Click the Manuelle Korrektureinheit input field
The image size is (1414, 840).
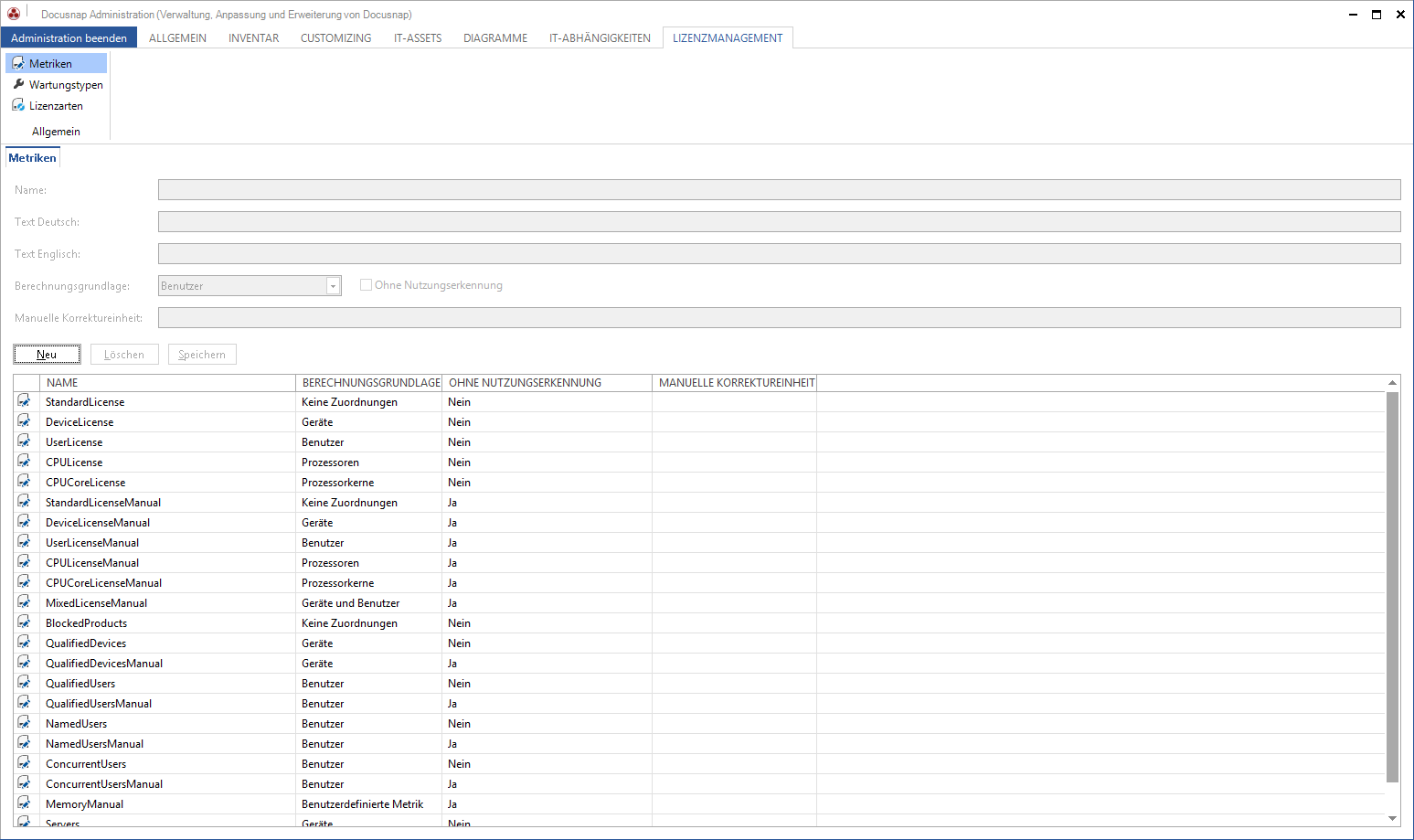pyautogui.click(x=779, y=317)
